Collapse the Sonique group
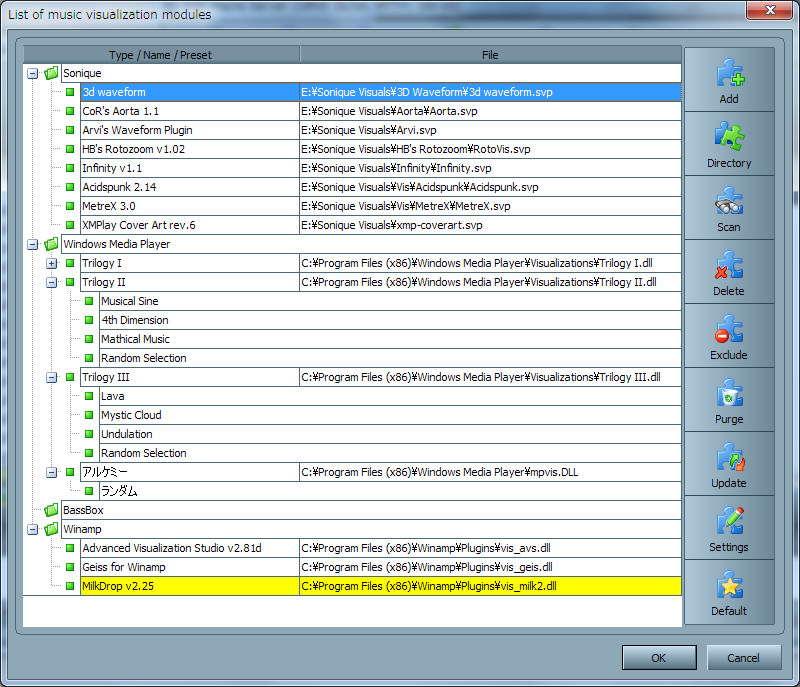The height and width of the screenshot is (687, 800). pyautogui.click(x=32, y=73)
